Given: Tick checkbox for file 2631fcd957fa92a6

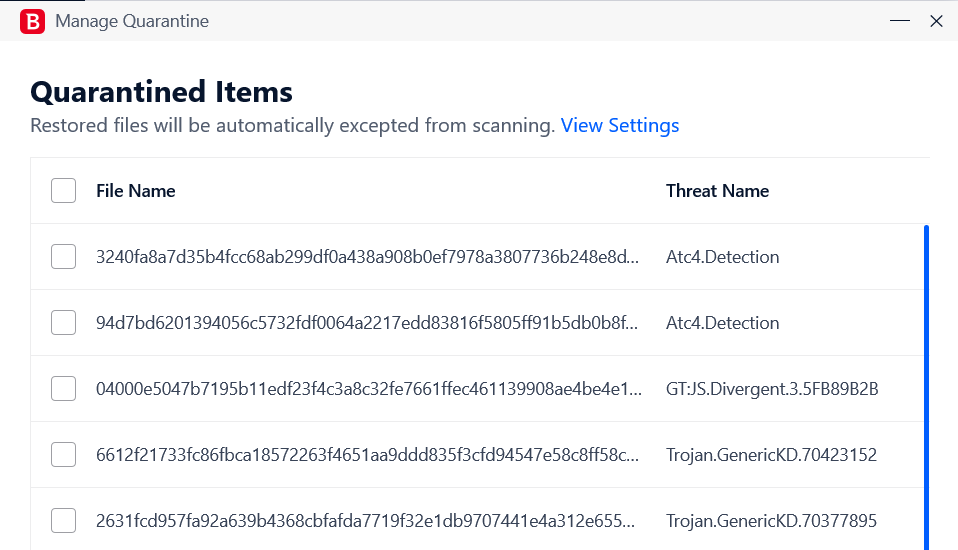Looking at the screenshot, I should (x=64, y=521).
